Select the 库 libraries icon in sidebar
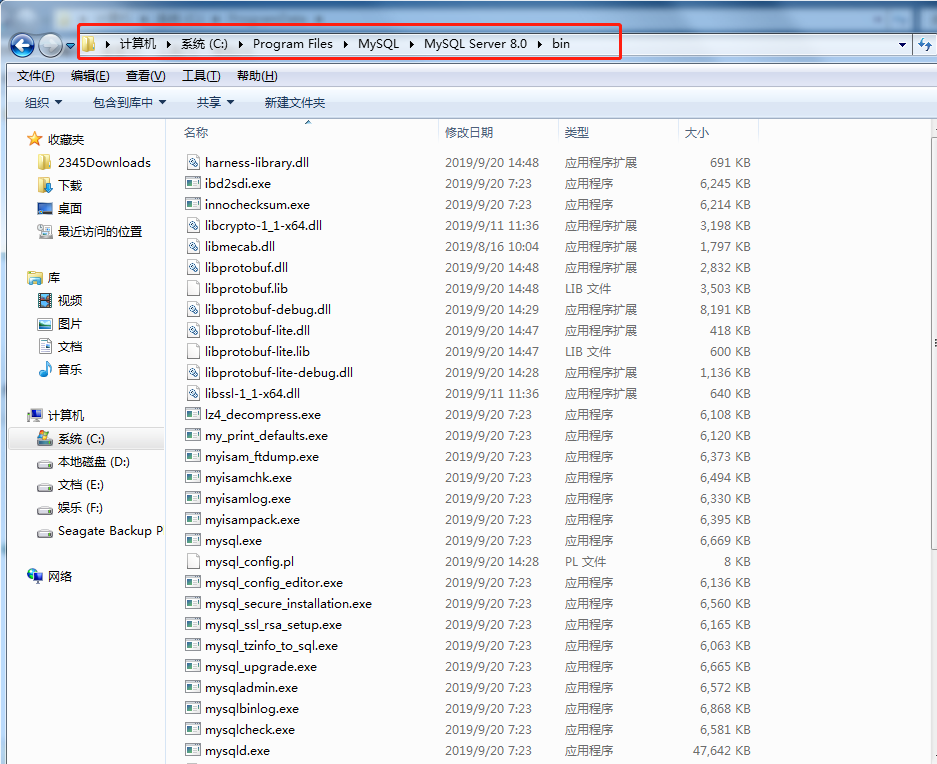This screenshot has height=764, width=937. click(35, 277)
